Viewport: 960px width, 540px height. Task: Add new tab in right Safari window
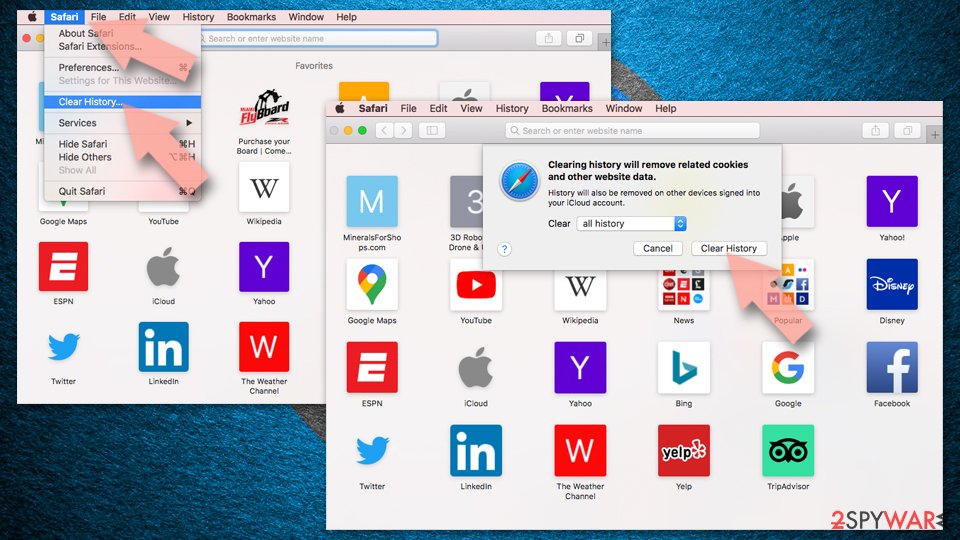coord(935,134)
